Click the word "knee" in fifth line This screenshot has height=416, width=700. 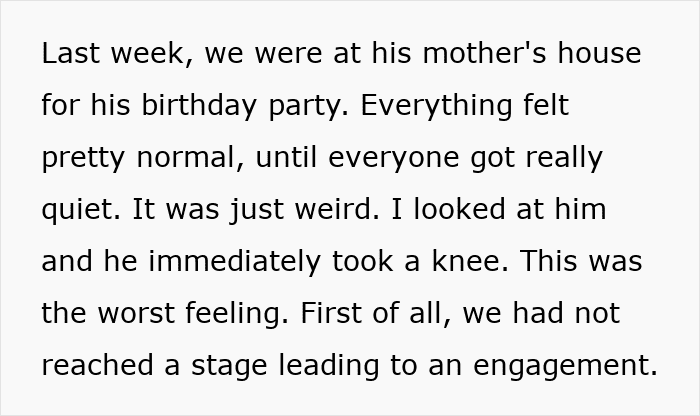(470, 261)
